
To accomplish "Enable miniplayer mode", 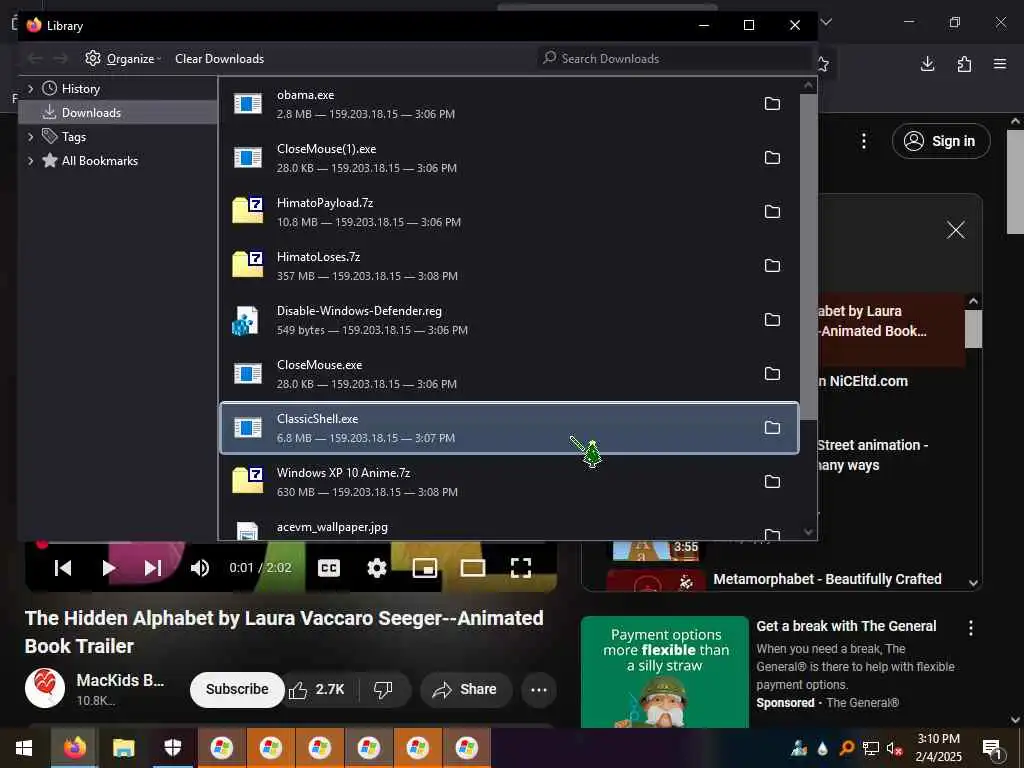I will click(425, 568).
